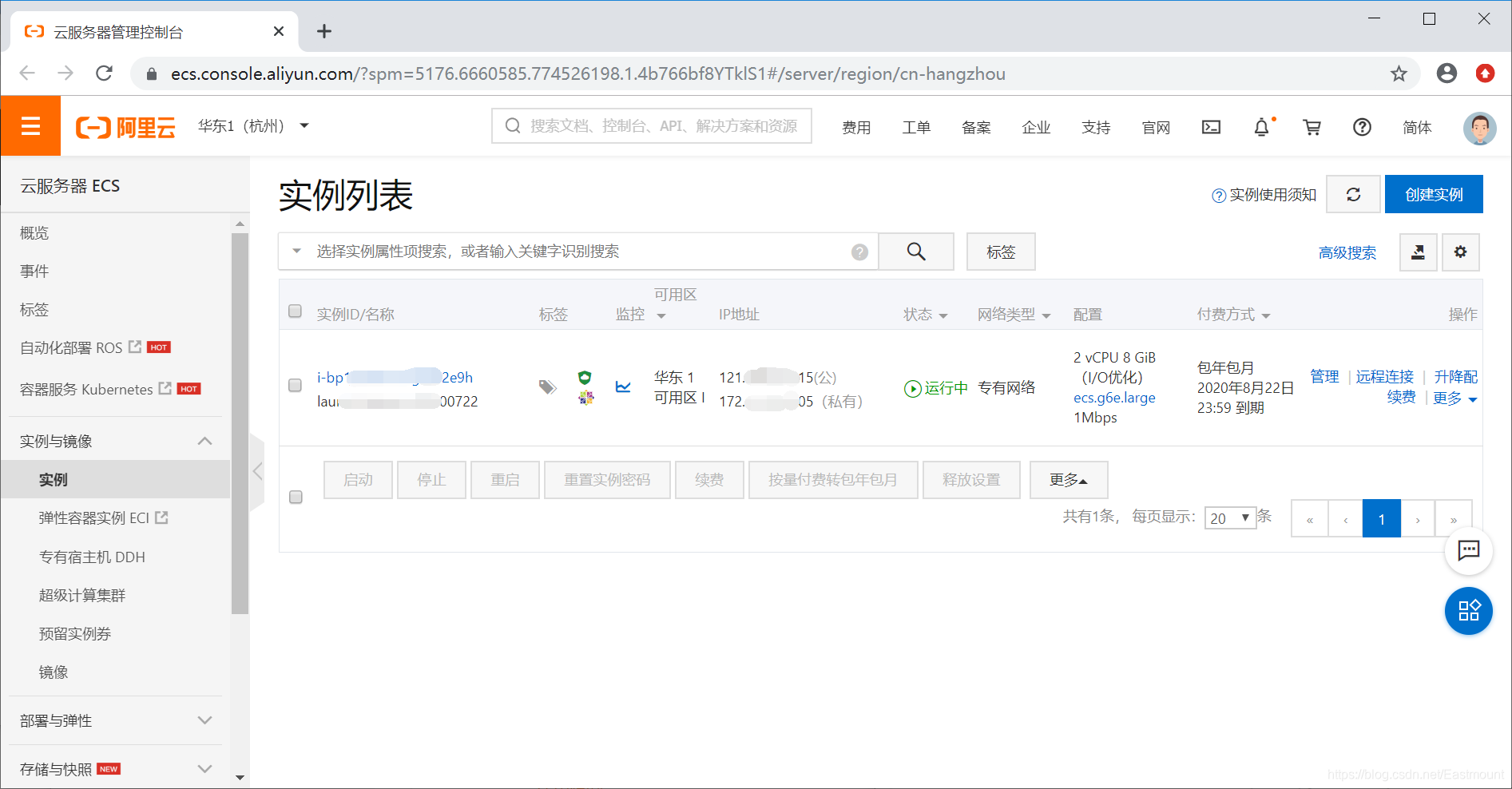Toggle the select-all instances checkbox

(x=295, y=311)
